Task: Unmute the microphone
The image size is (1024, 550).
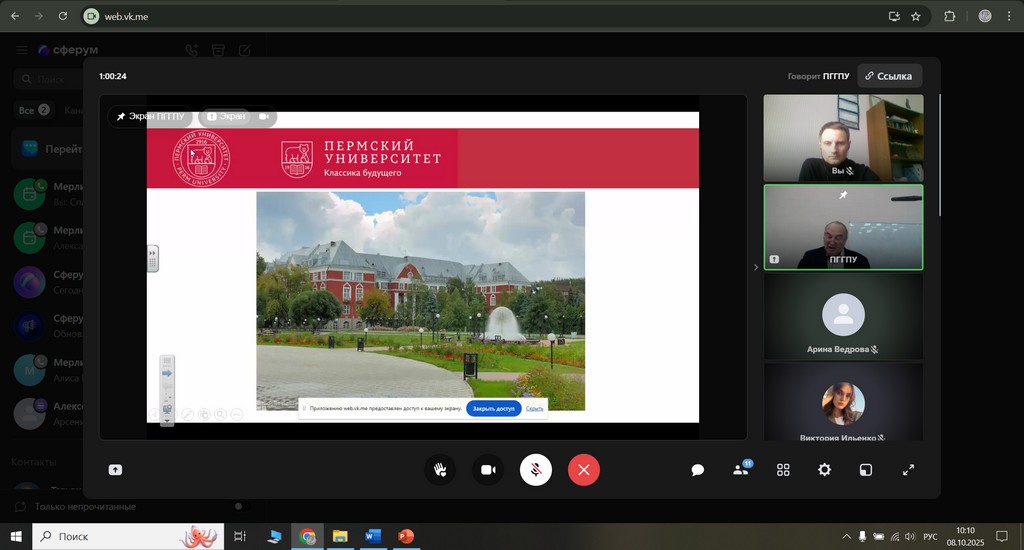Action: click(536, 470)
